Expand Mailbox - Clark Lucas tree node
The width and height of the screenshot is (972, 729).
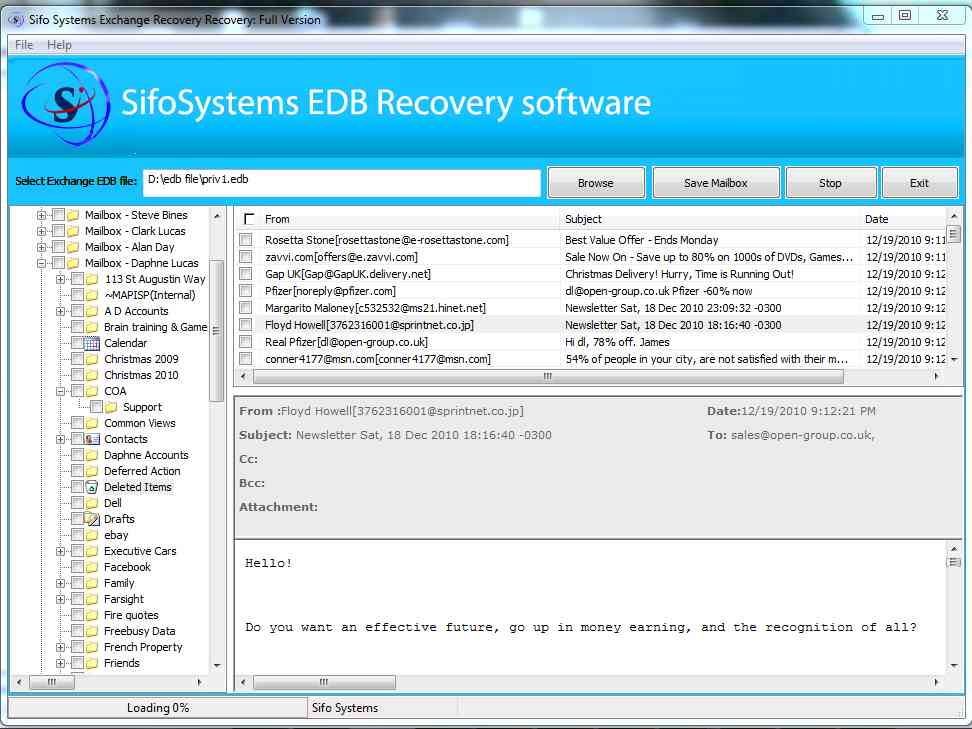pos(42,231)
